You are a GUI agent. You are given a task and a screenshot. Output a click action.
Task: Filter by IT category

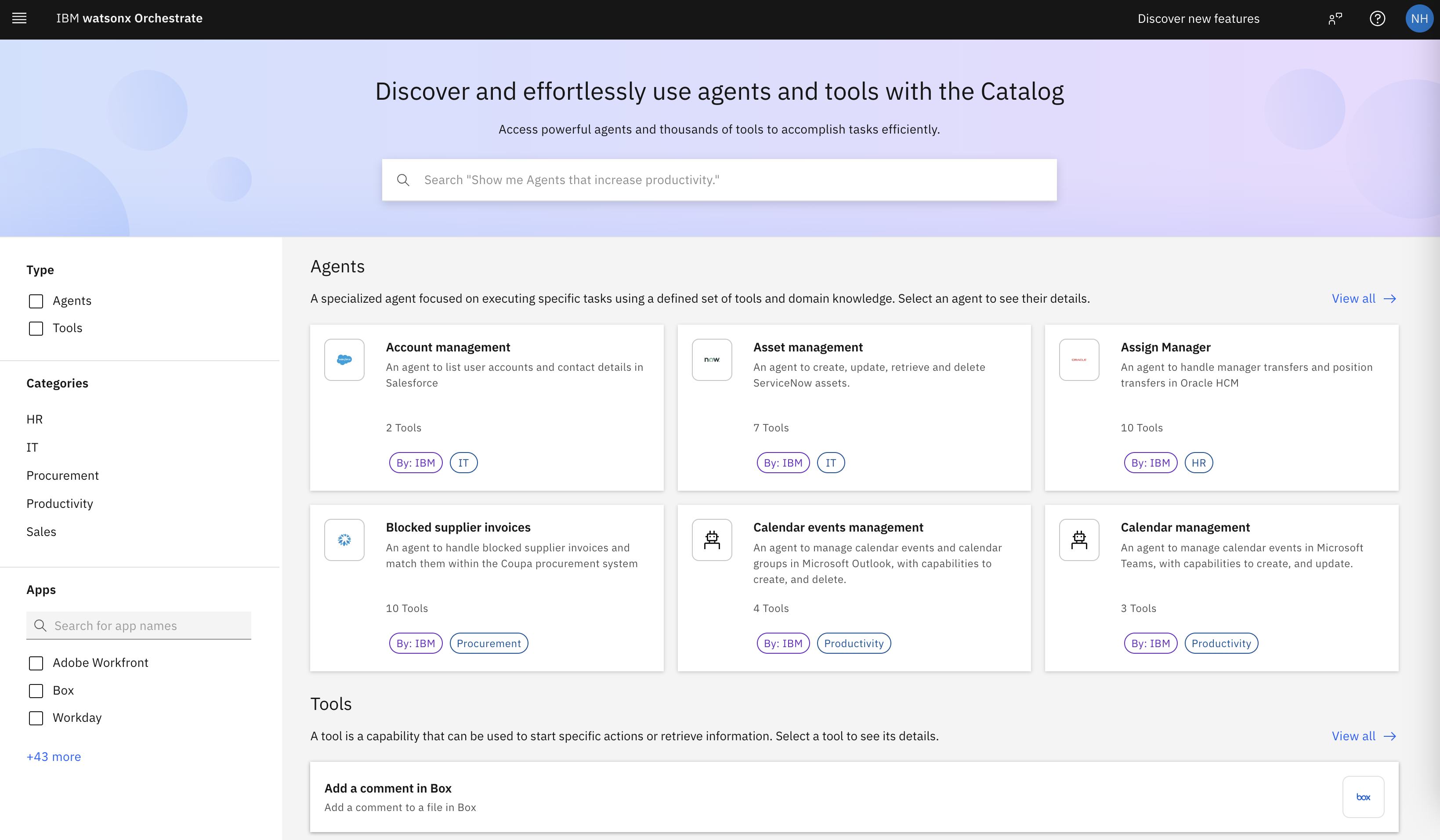[32, 447]
